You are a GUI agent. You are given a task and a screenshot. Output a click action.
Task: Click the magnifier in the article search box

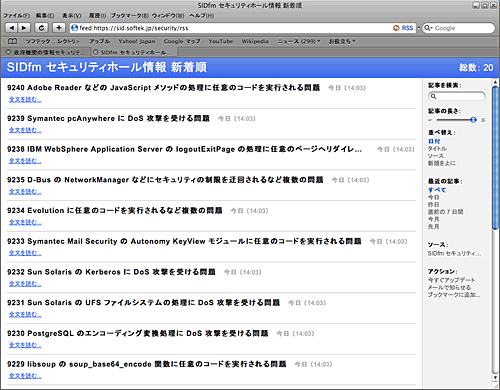[433, 96]
